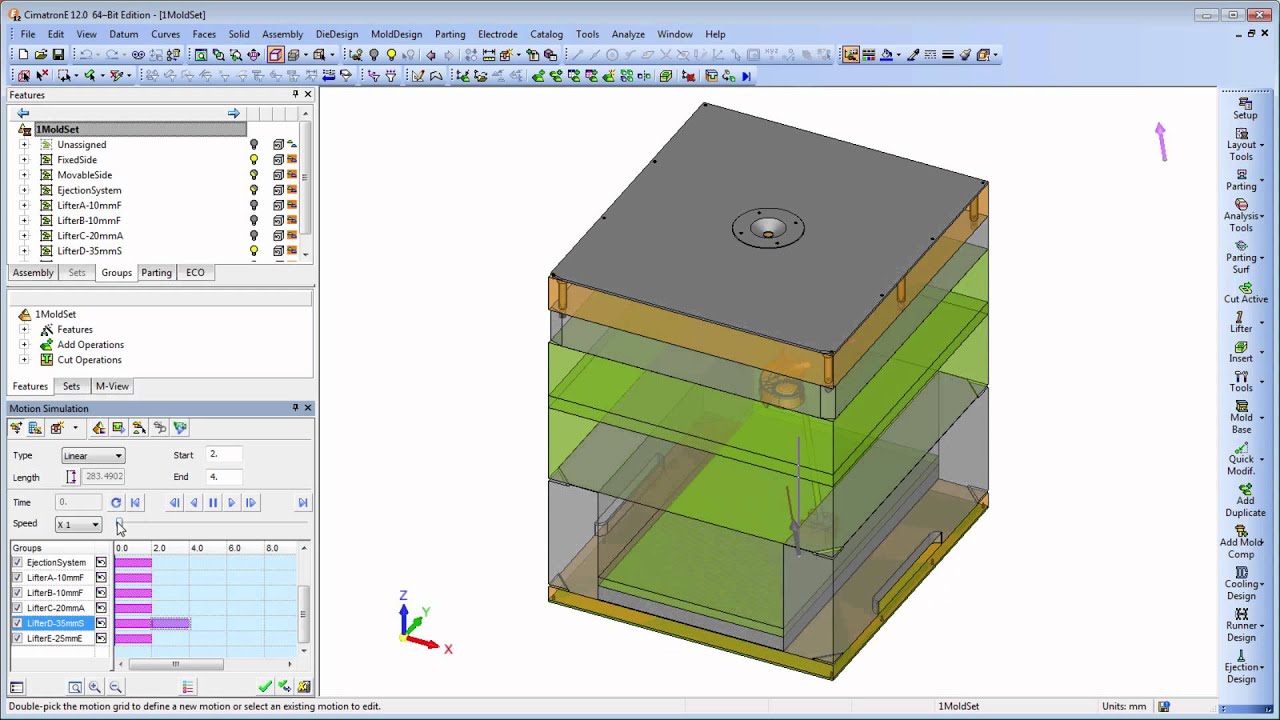Uncheck the LifterE-25mmE group checkbox
This screenshot has height=720, width=1280.
(17, 638)
